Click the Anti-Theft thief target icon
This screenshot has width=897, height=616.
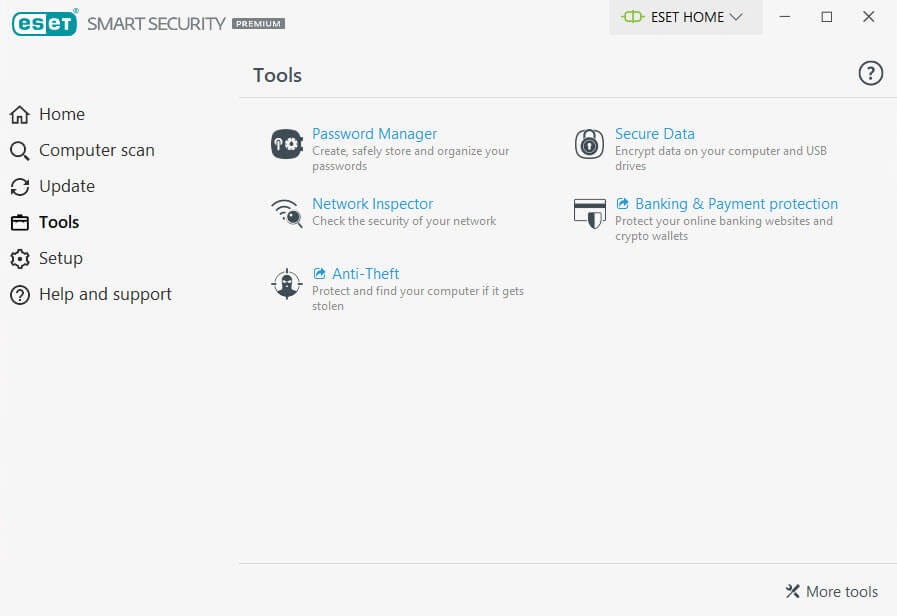[287, 284]
